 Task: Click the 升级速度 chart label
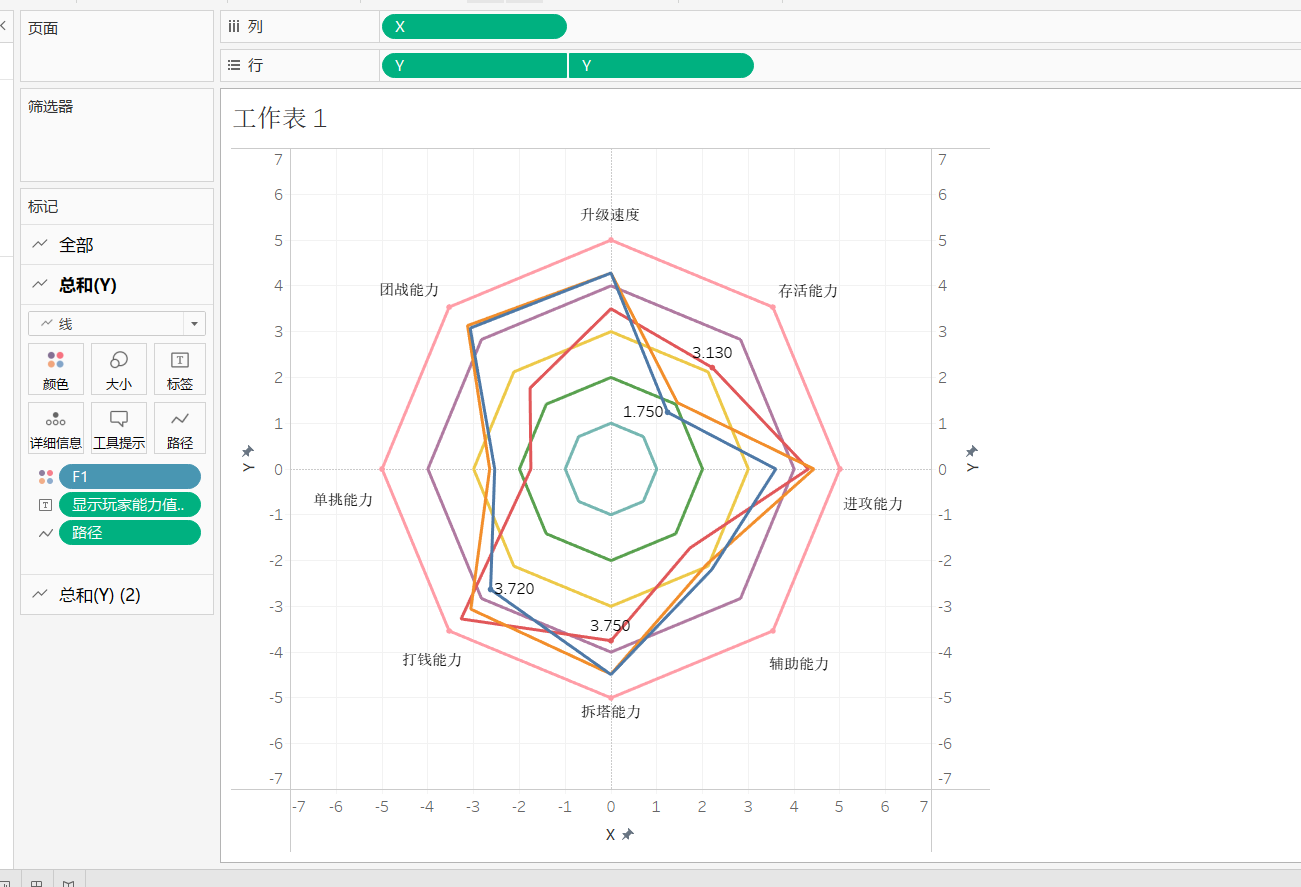coord(610,214)
